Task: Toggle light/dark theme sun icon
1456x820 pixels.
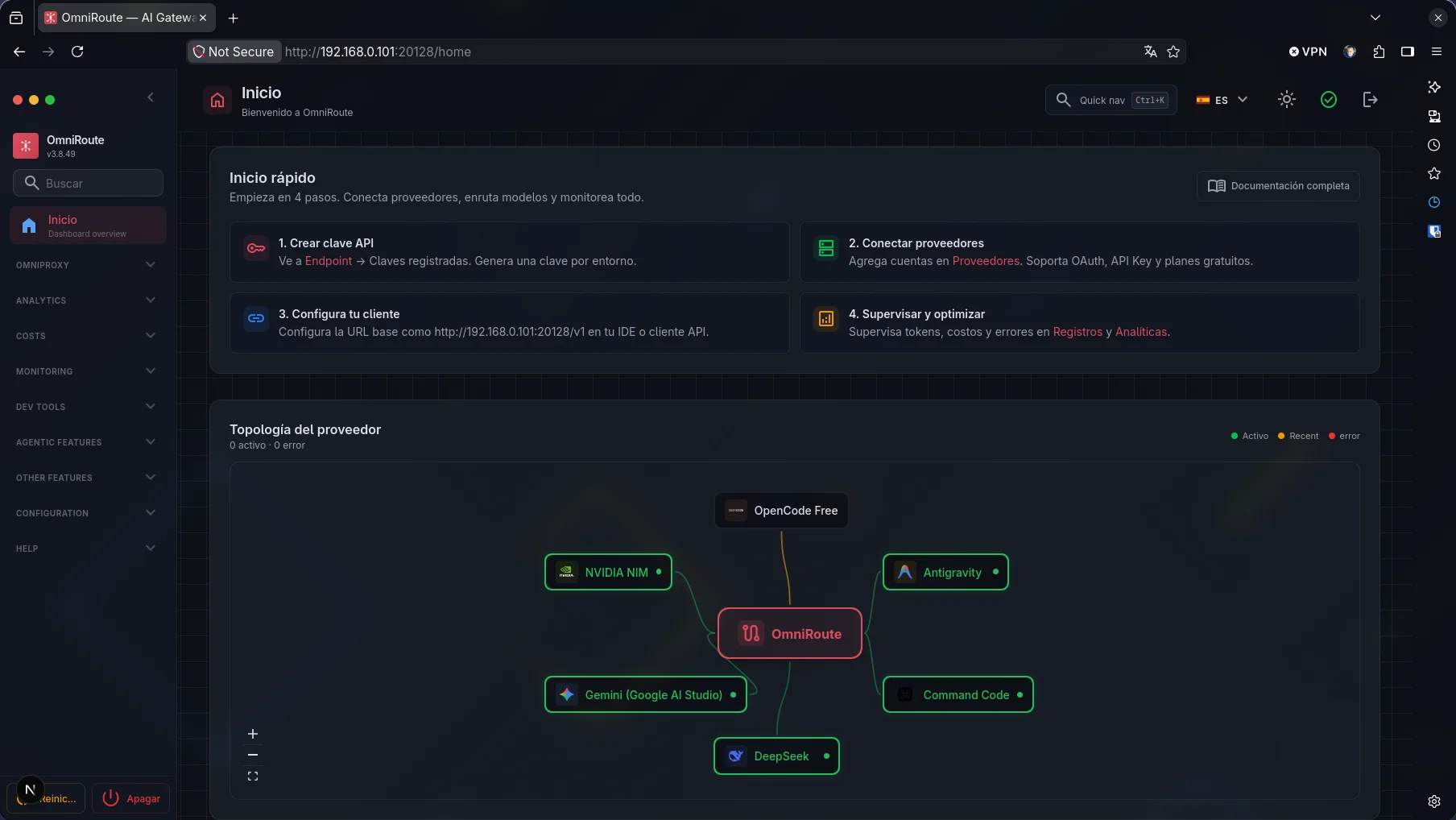Action: pyautogui.click(x=1287, y=99)
